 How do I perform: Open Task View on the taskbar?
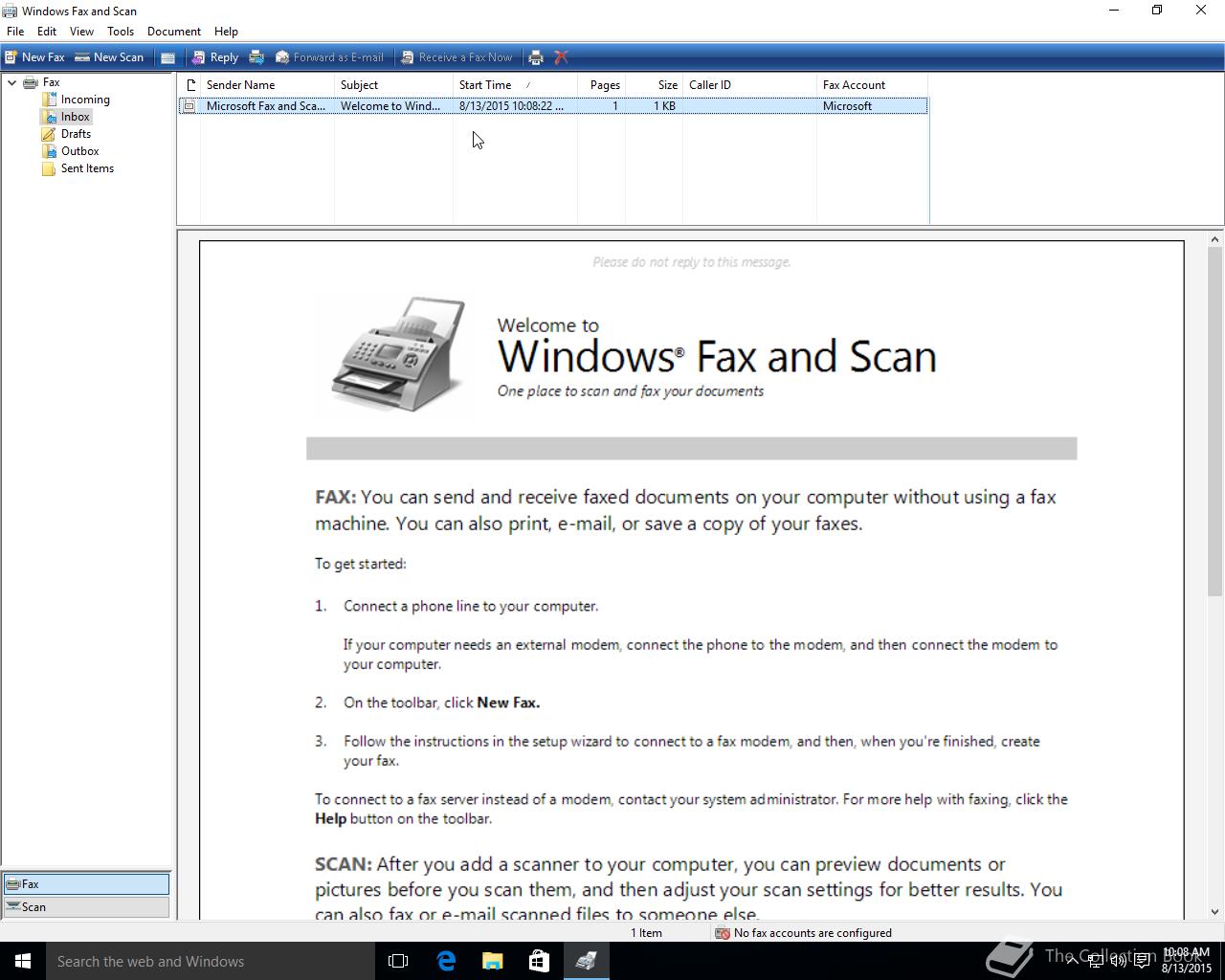[x=398, y=961]
